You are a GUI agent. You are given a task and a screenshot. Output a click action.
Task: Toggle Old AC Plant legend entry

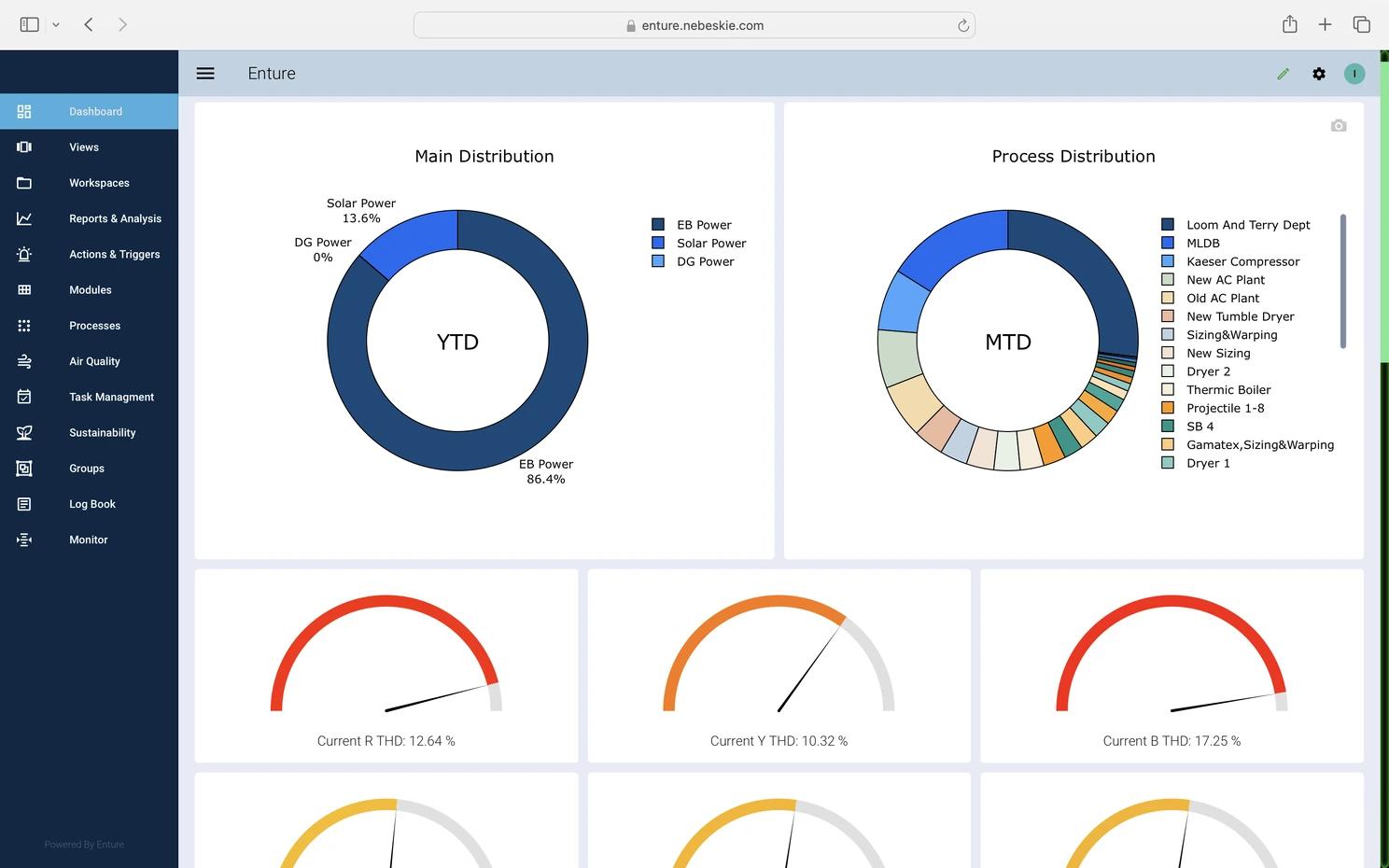coord(1210,298)
